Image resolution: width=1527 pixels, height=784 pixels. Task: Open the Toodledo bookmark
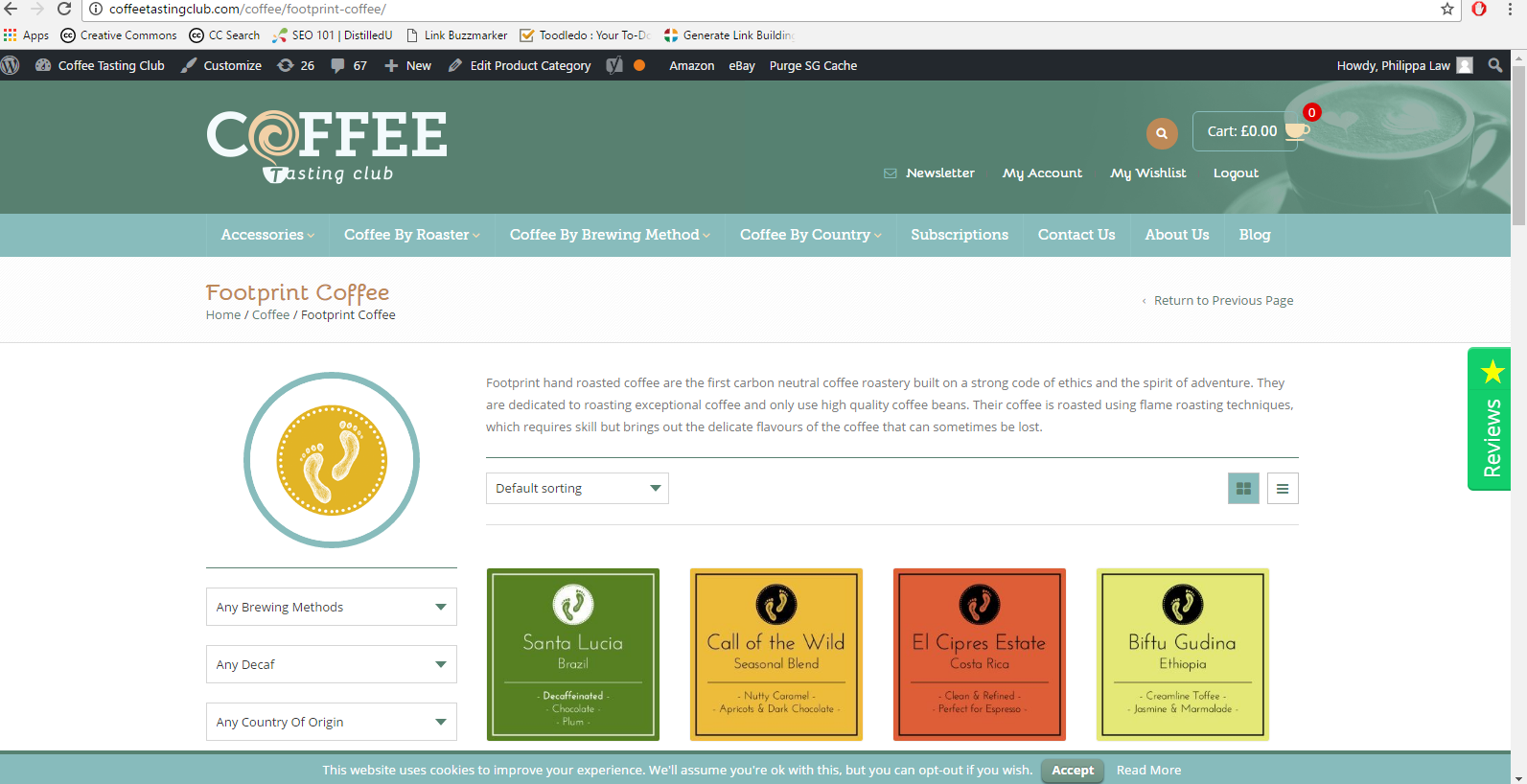[585, 35]
